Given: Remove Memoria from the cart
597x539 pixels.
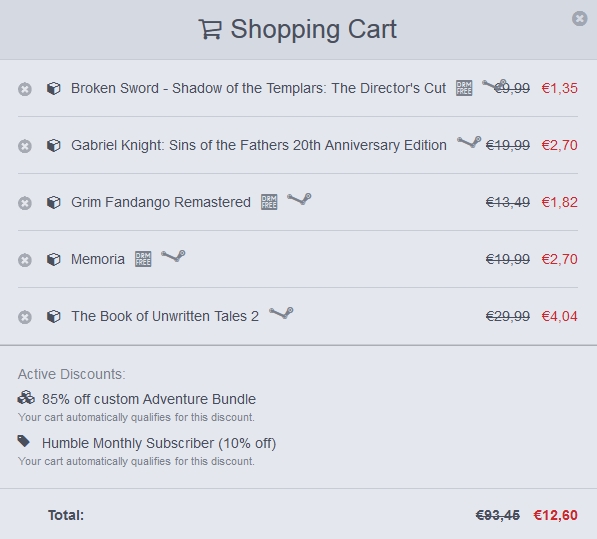Looking at the screenshot, I should click(25, 260).
